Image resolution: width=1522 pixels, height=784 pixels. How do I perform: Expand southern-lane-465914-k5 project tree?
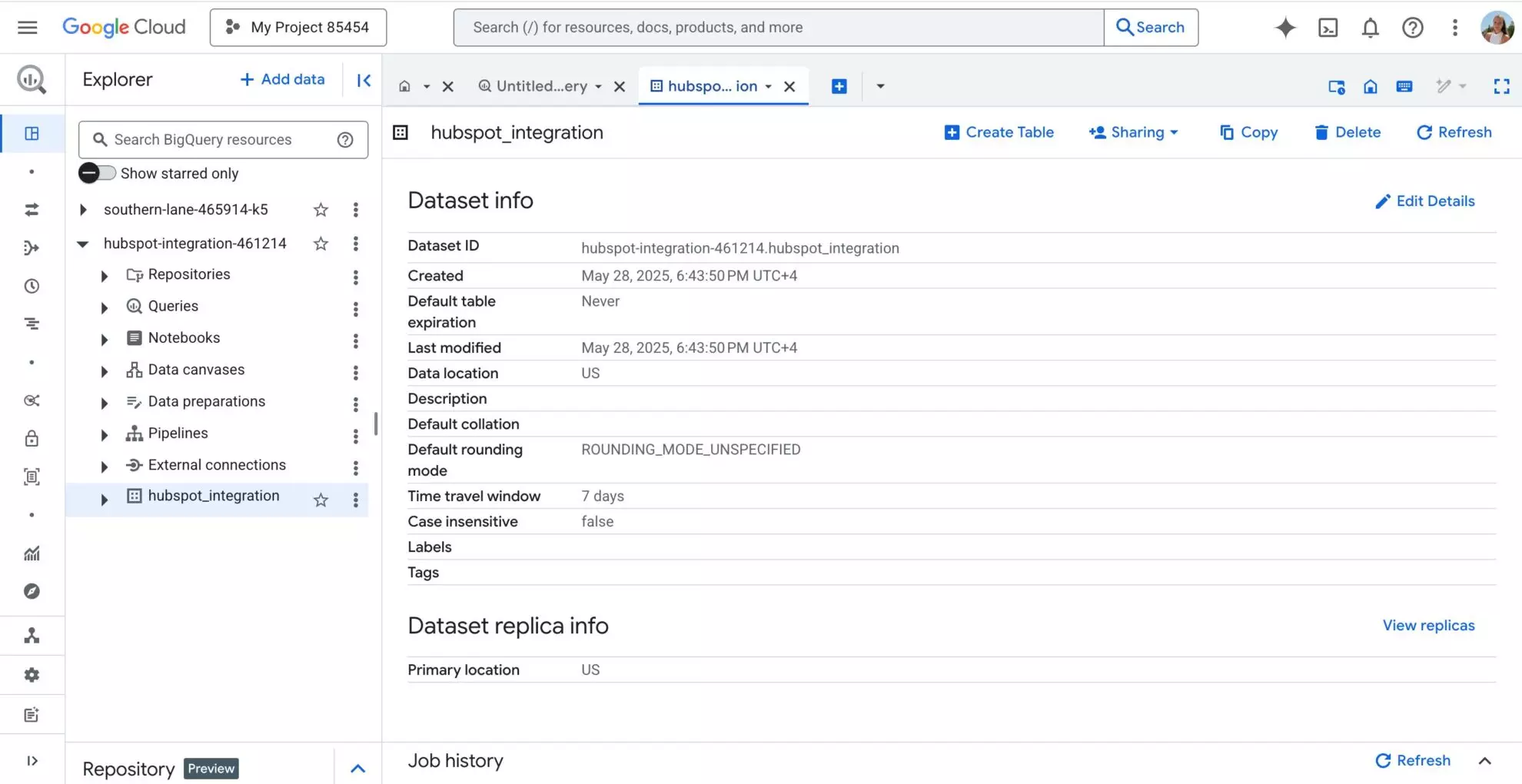click(x=83, y=210)
